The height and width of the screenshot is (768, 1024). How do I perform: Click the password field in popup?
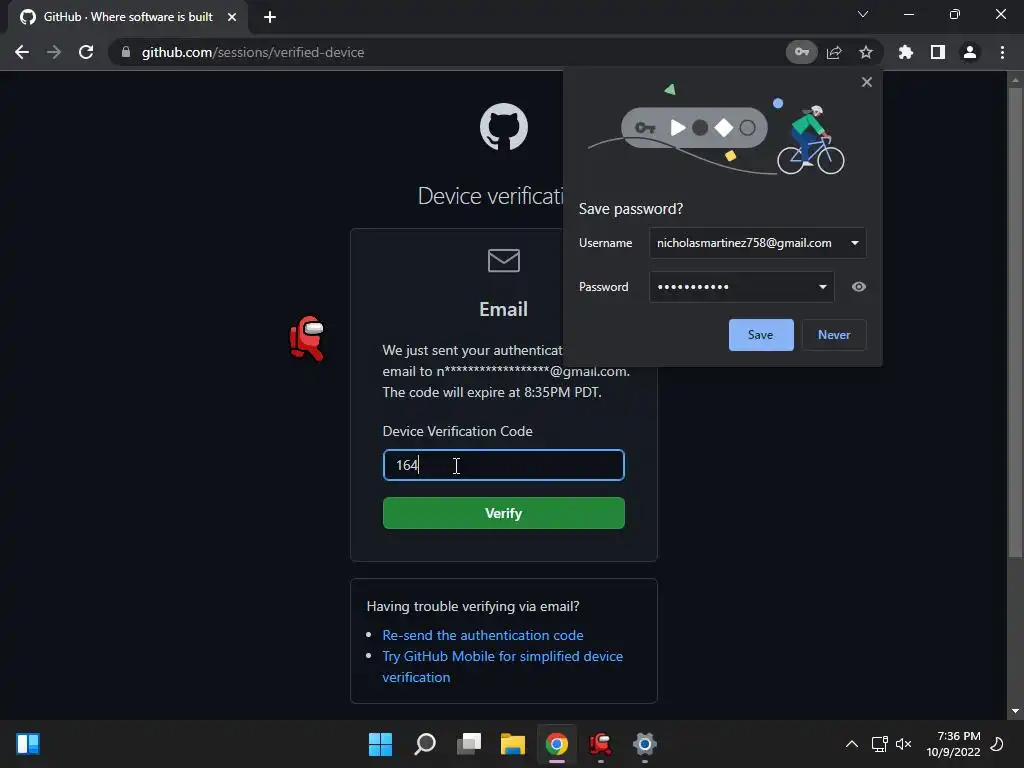point(742,287)
